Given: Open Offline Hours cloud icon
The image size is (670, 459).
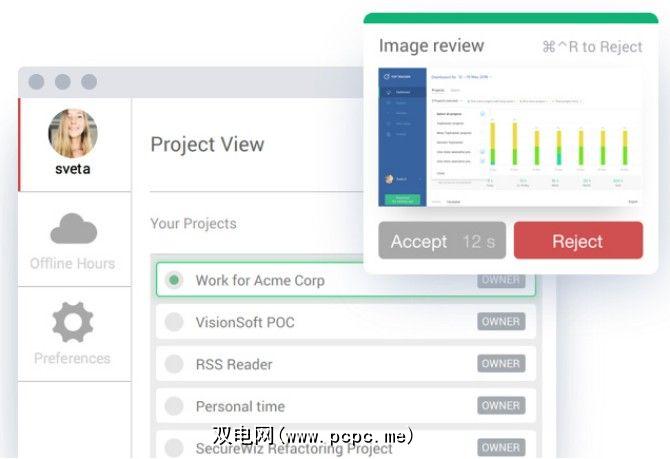Looking at the screenshot, I should click(73, 228).
